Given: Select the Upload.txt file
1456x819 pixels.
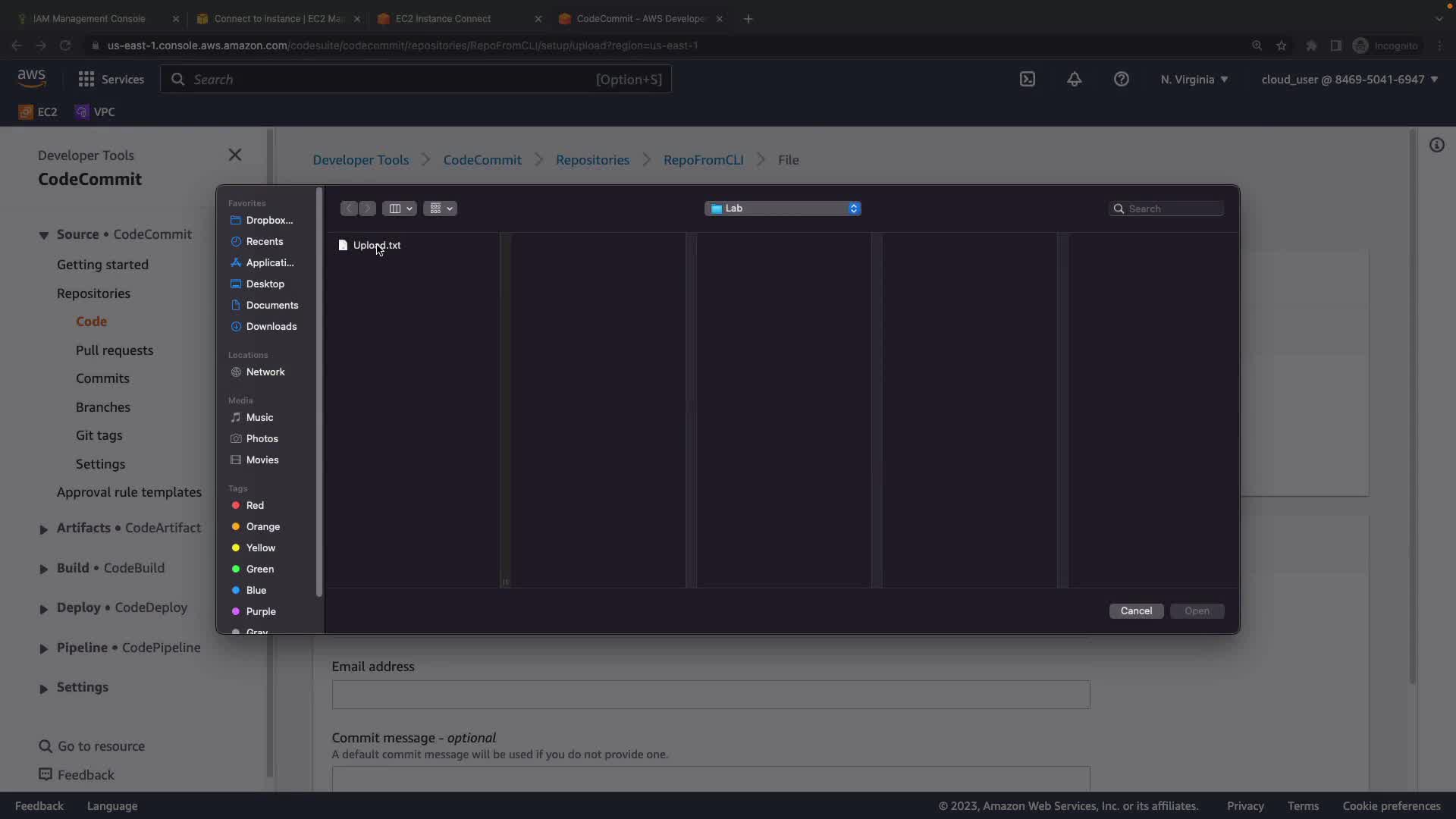Looking at the screenshot, I should coord(376,245).
